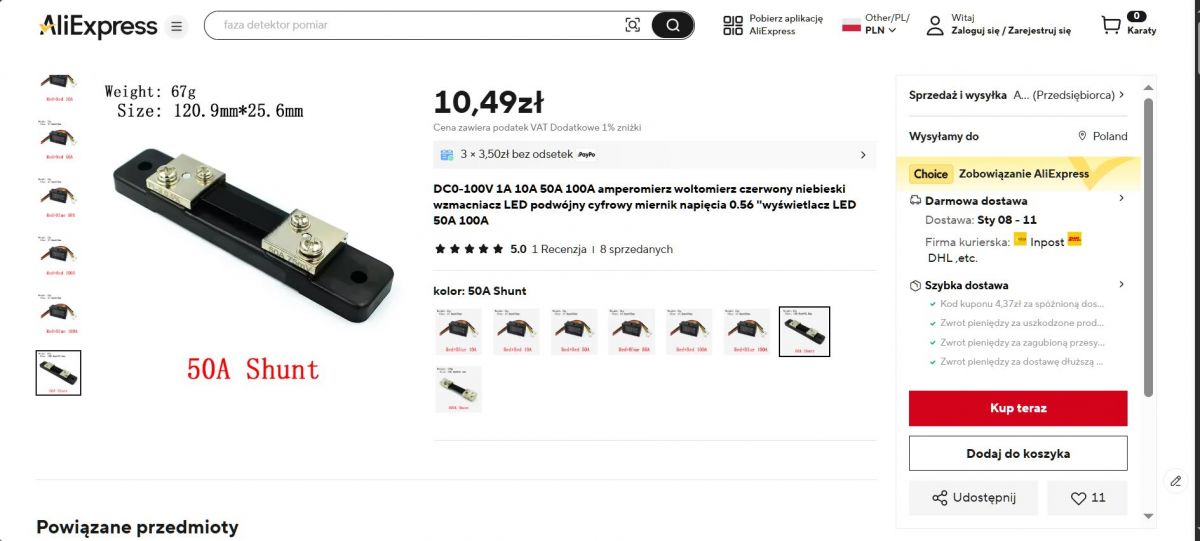The image size is (1200, 541).
Task: Select the 50A Shunt color variant
Action: pos(804,331)
